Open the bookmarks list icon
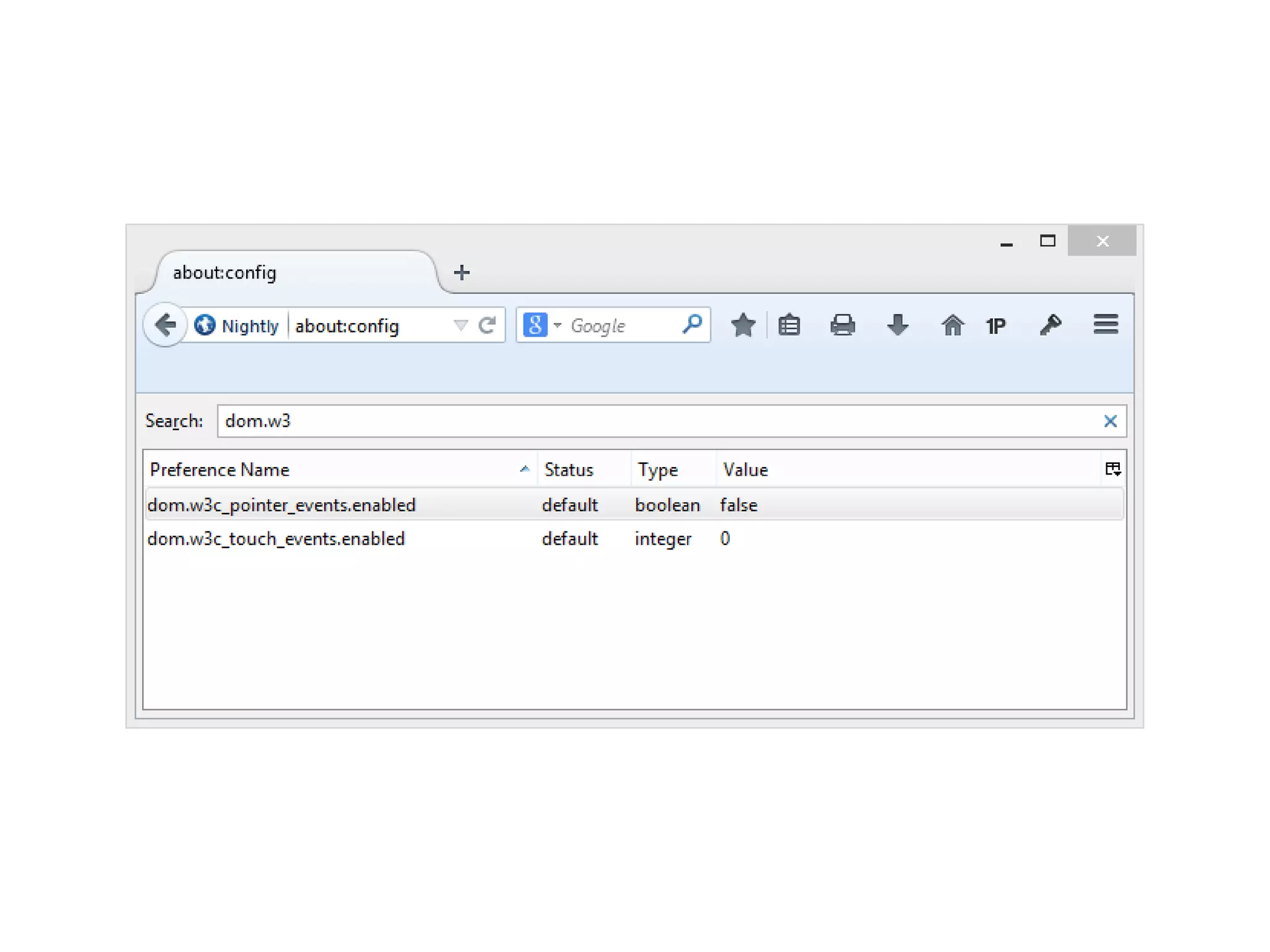Viewport: 1270px width, 952px height. point(789,325)
